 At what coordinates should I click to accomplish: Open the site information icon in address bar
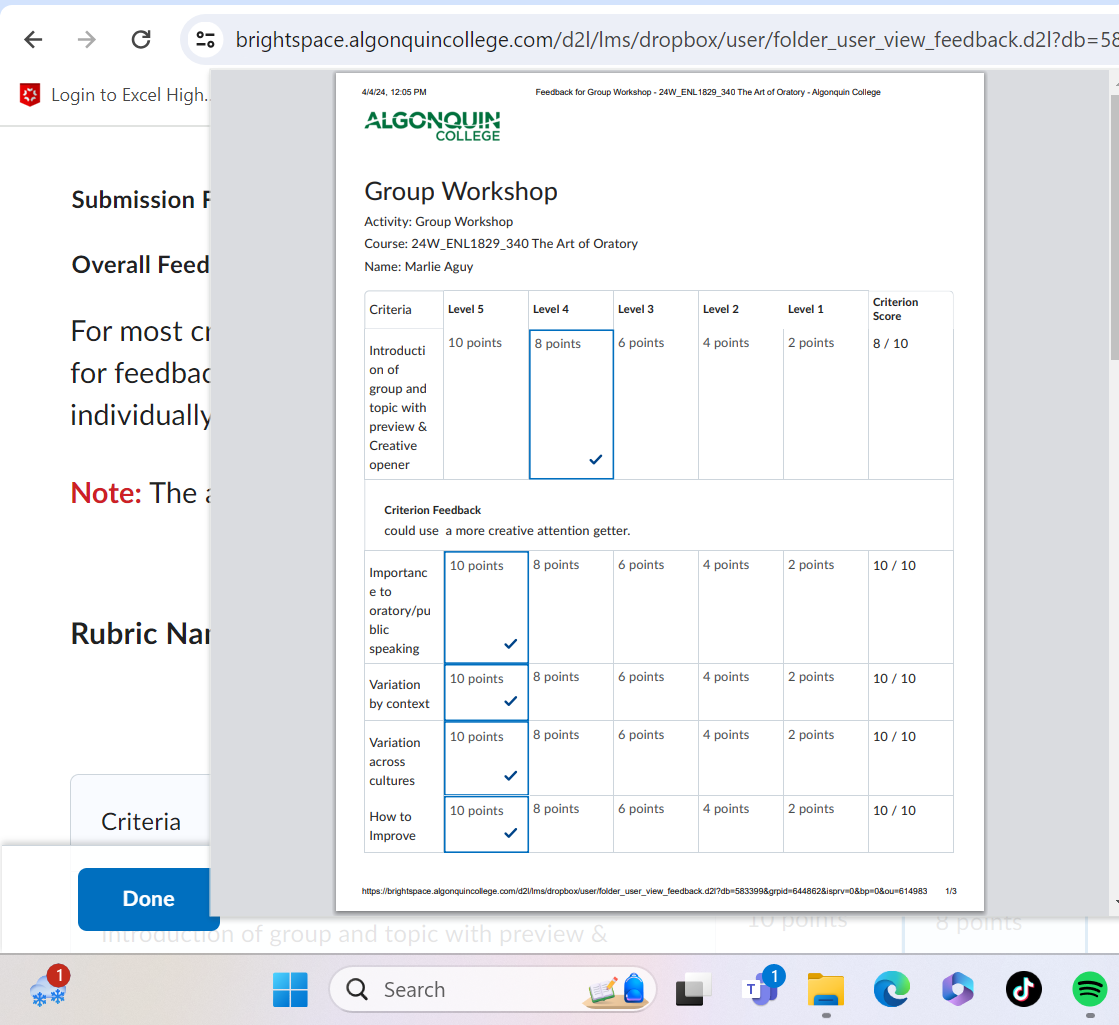(x=206, y=39)
